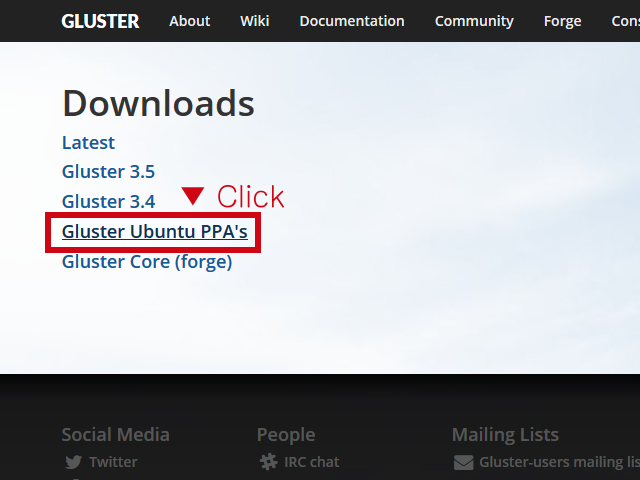Click the Gluster Ubuntu PPA's link
Image resolution: width=640 pixels, height=480 pixels.
[x=155, y=231]
